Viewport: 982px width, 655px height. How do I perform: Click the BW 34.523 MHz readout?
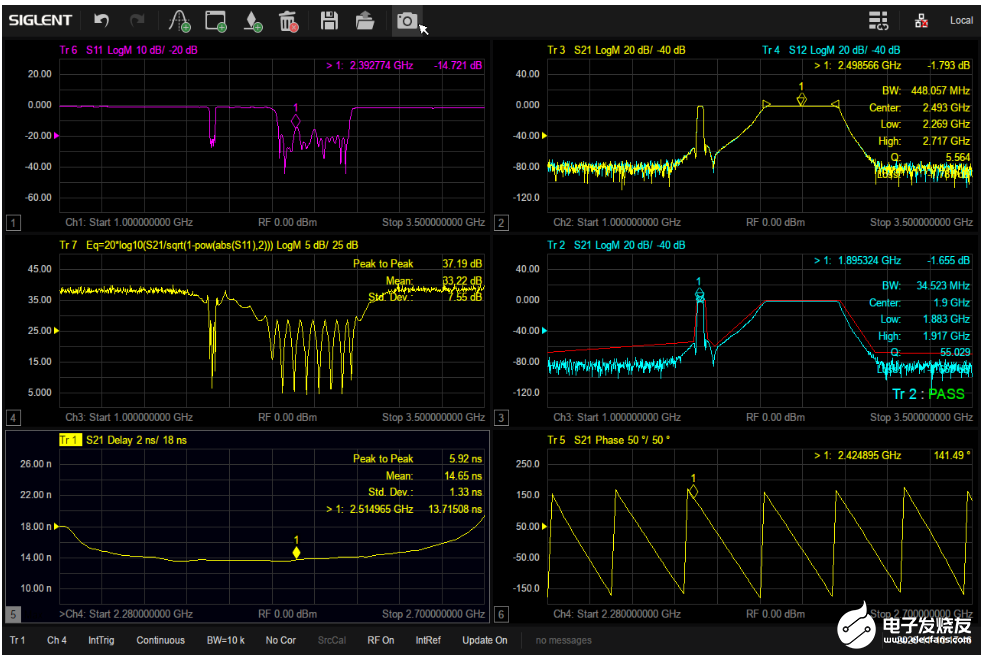[x=926, y=286]
